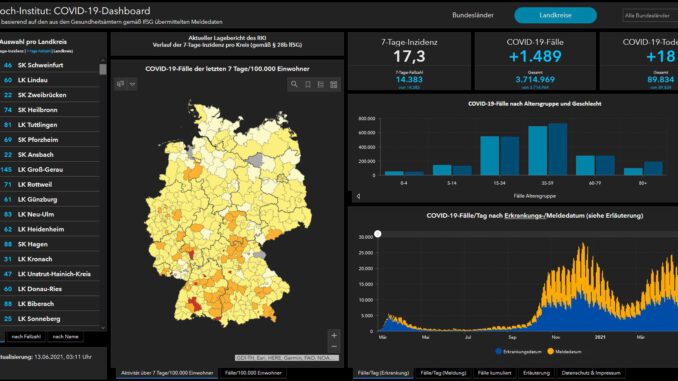678x381 pixels.
Task: Switch to the Bundesländer view
Action: (473, 15)
